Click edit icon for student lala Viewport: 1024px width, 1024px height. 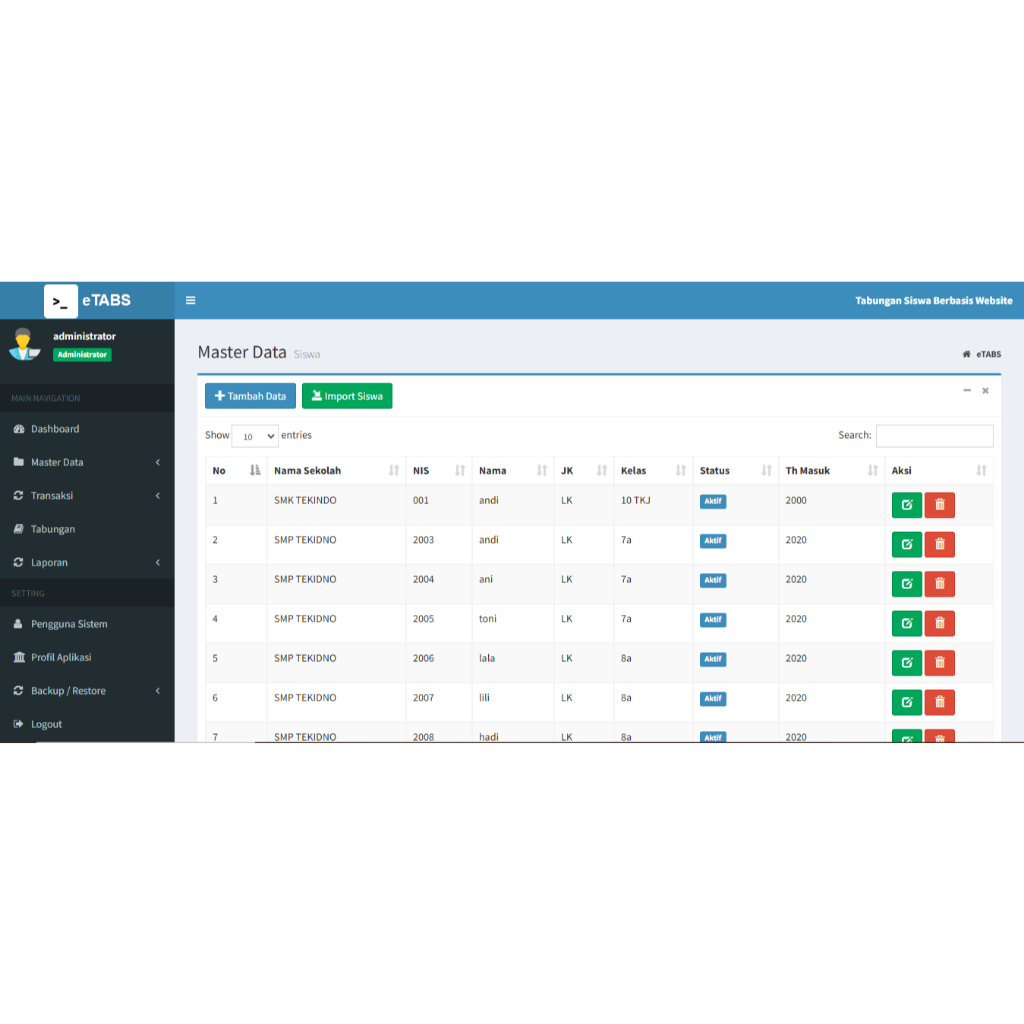pos(906,663)
